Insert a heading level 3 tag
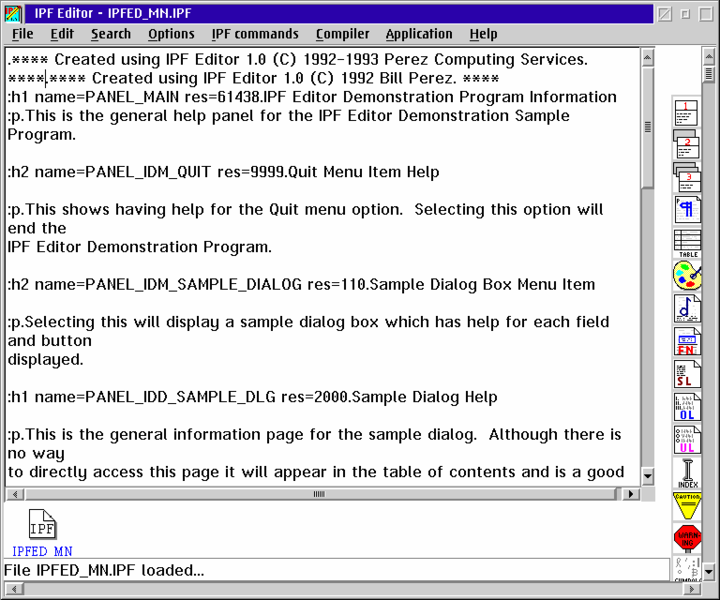 pyautogui.click(x=687, y=177)
